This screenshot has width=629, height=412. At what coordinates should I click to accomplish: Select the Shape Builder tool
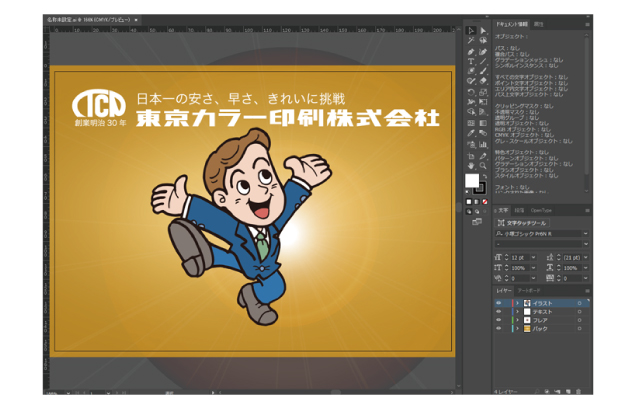click(471, 112)
